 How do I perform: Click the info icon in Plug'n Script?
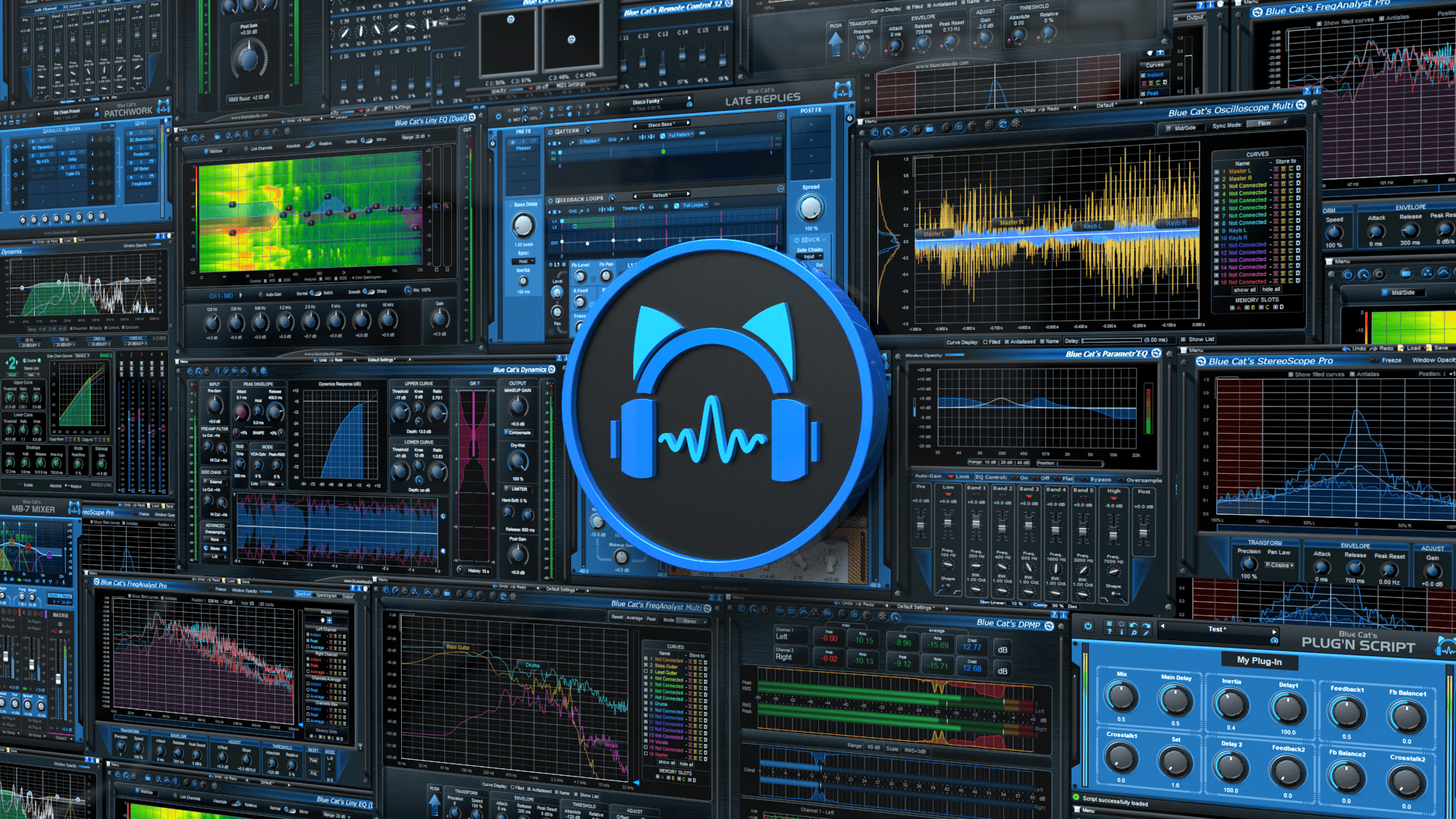(1122, 632)
